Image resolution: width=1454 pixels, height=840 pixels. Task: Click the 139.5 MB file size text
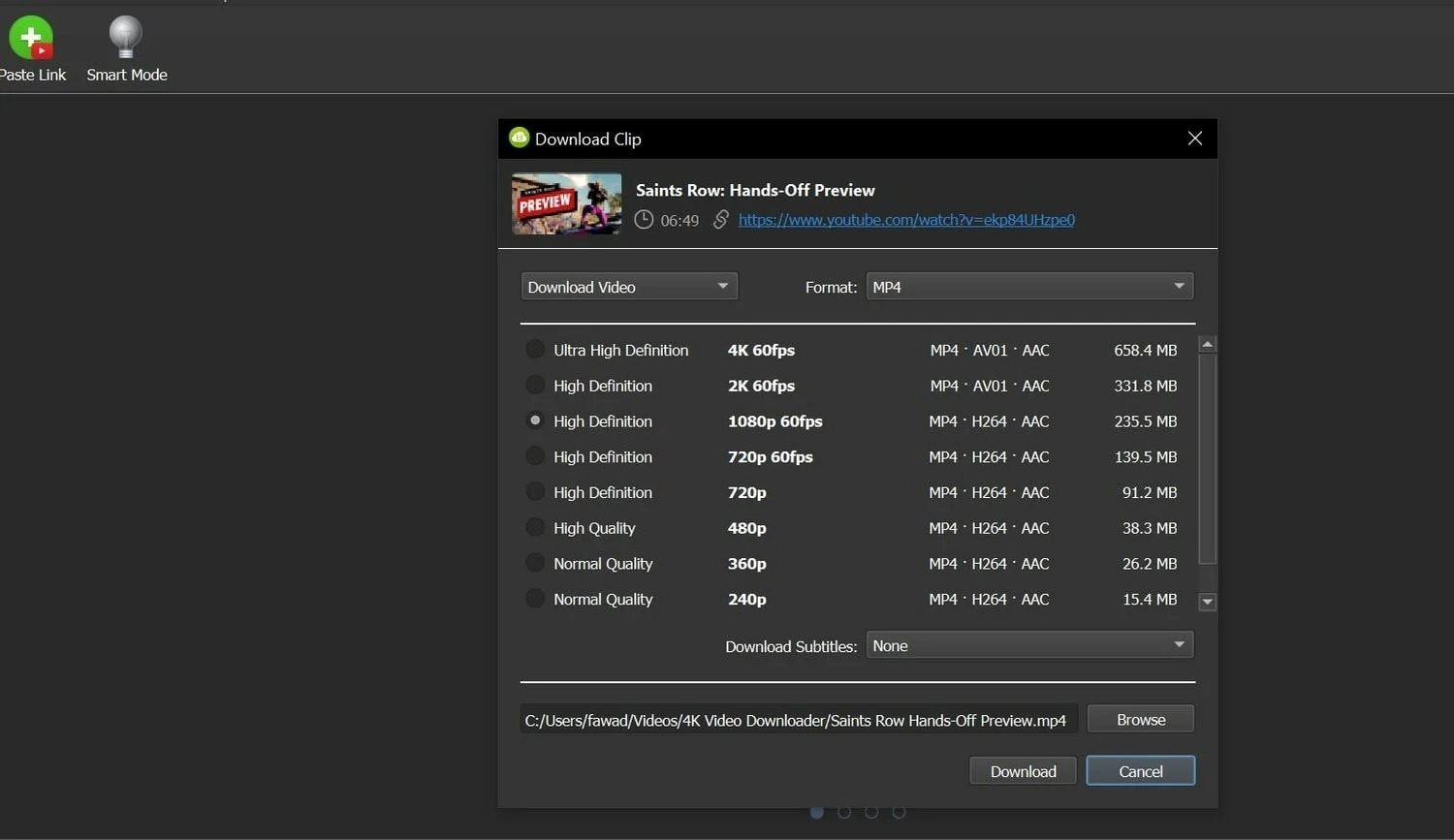[1145, 456]
